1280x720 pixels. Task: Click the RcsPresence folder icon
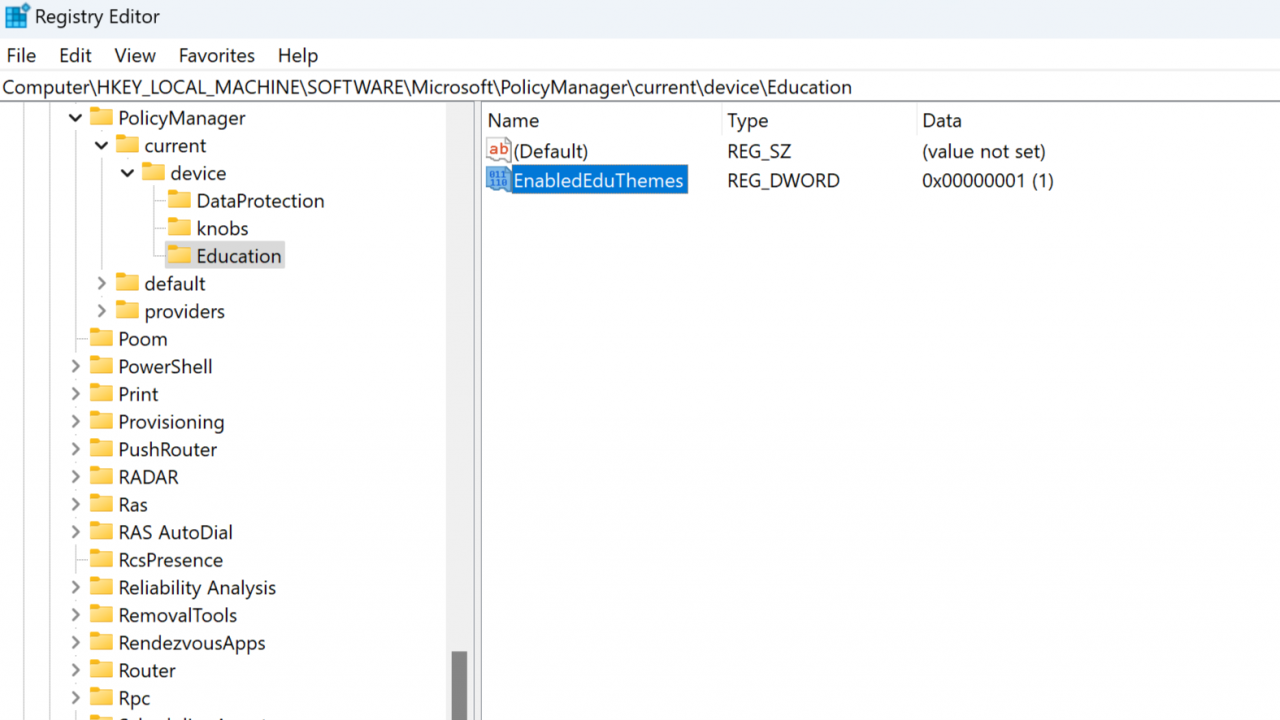[101, 559]
